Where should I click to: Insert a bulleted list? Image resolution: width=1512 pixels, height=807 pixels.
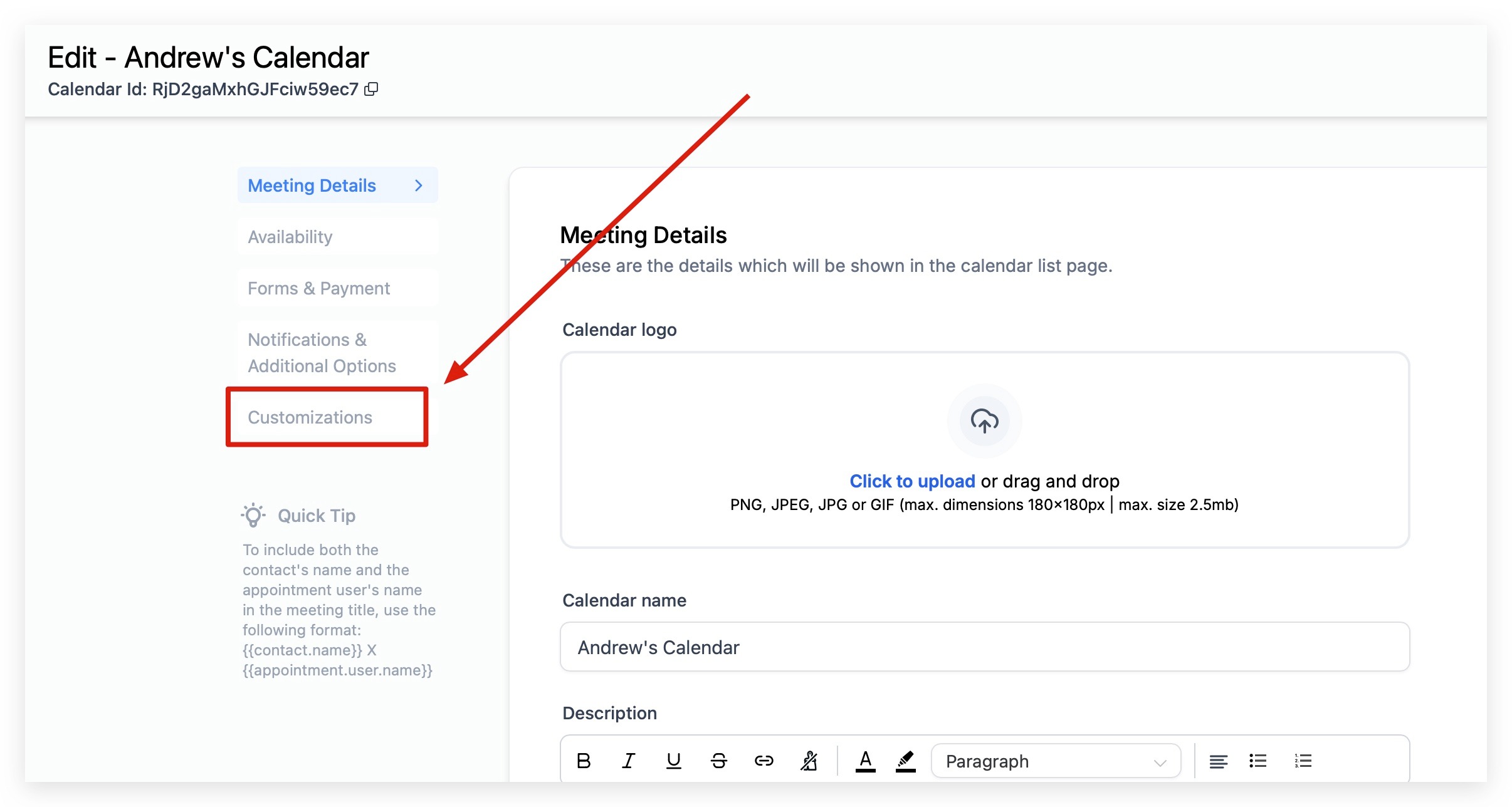(x=1257, y=761)
